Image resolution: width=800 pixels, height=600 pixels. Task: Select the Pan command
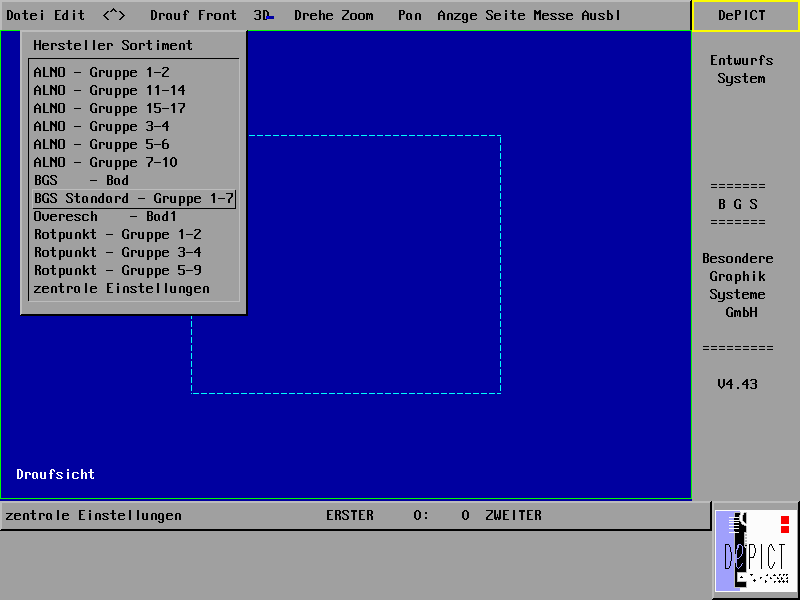[x=410, y=15]
